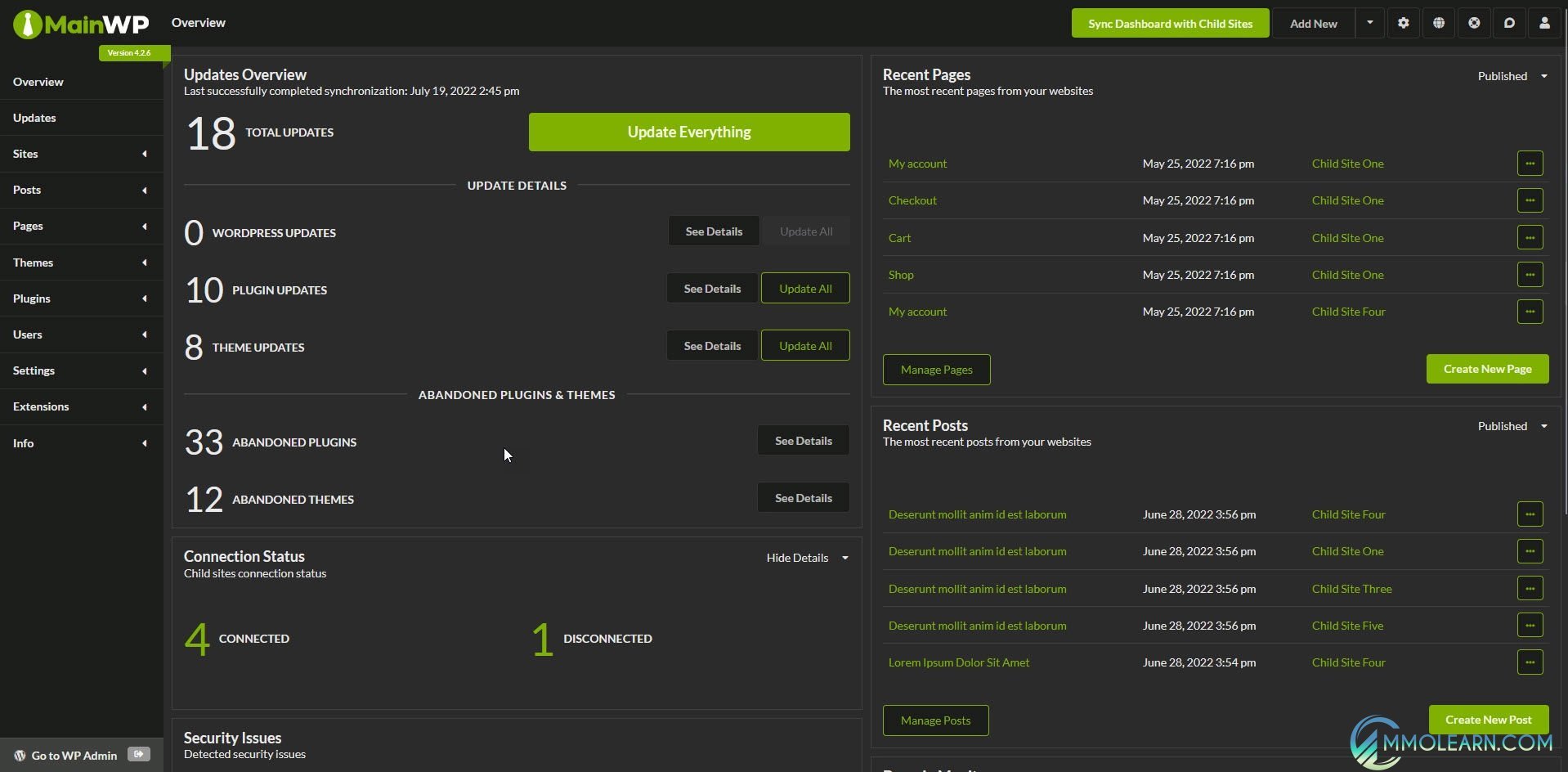This screenshot has height=772, width=1568.
Task: Open actions menu for first Deserunt post Child Site Four
Action: (1530, 514)
